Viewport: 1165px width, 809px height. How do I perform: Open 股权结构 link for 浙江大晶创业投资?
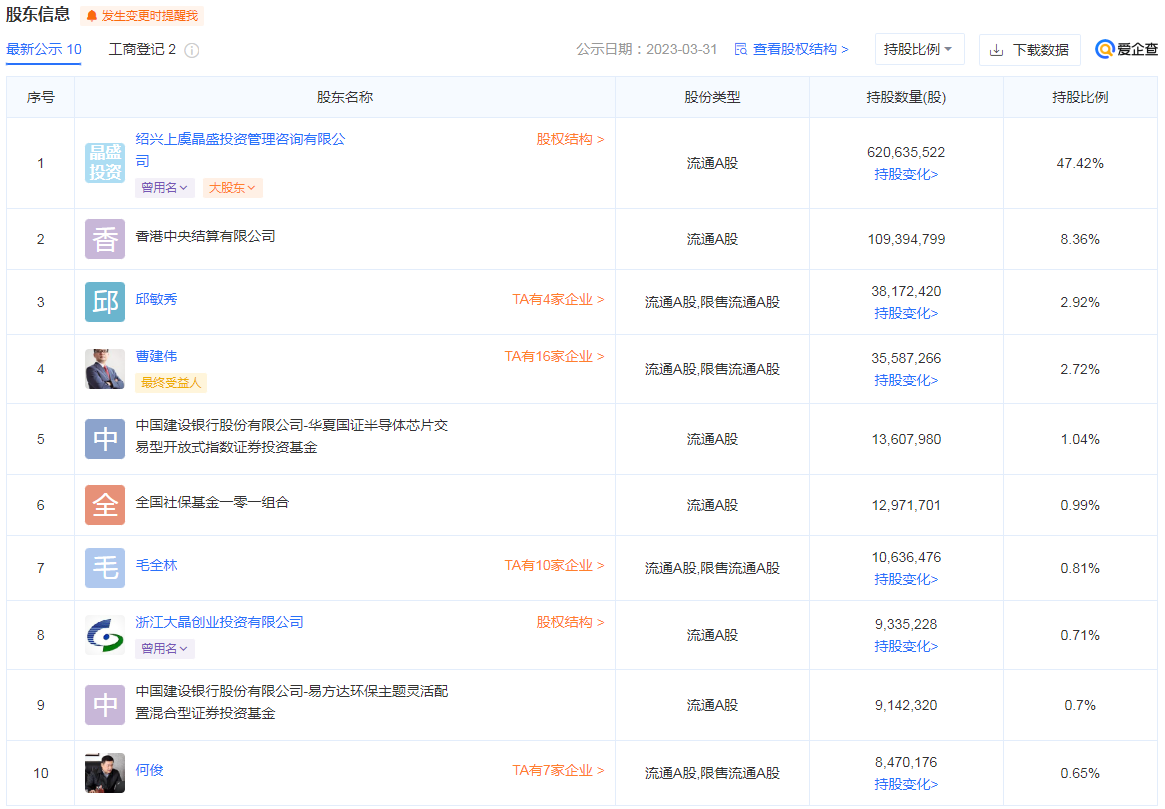(570, 623)
